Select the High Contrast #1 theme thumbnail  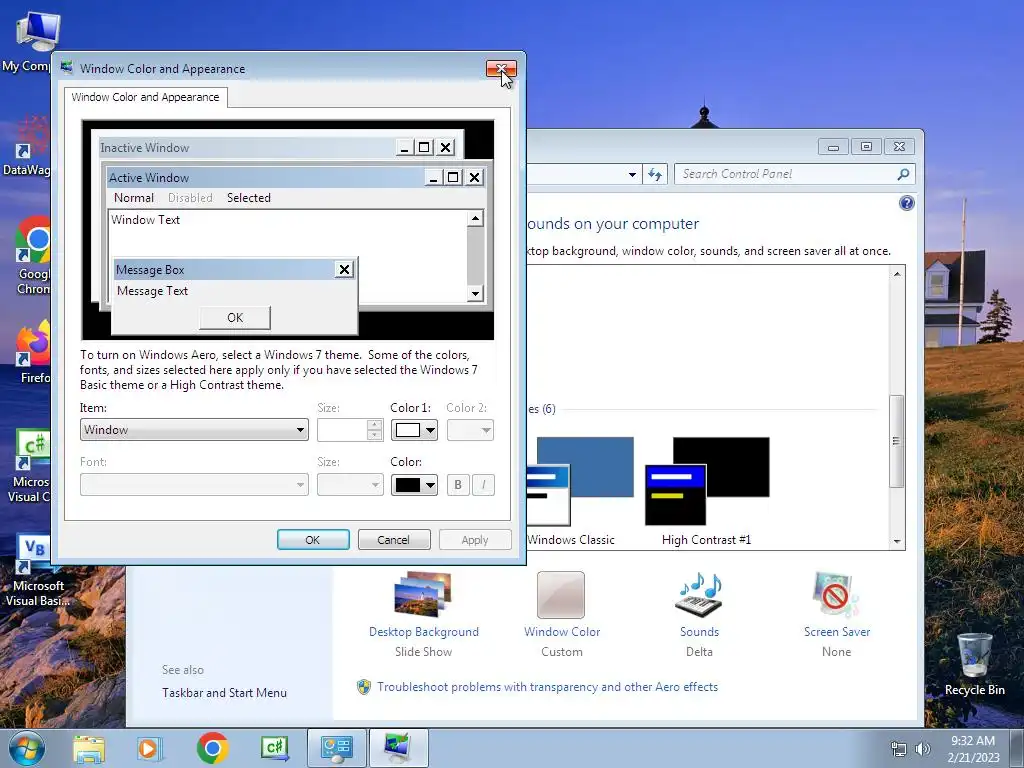707,481
